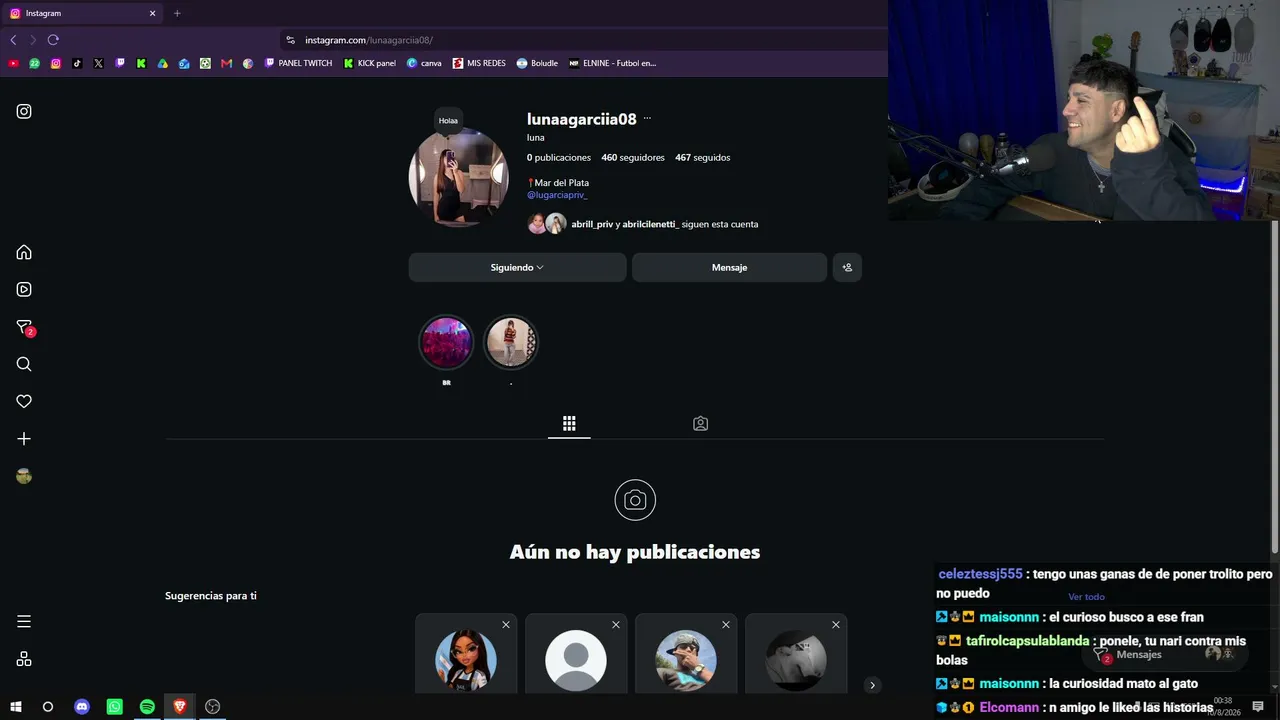Dismiss the first suggested account card
Viewport: 1280px width, 720px height.
[506, 625]
